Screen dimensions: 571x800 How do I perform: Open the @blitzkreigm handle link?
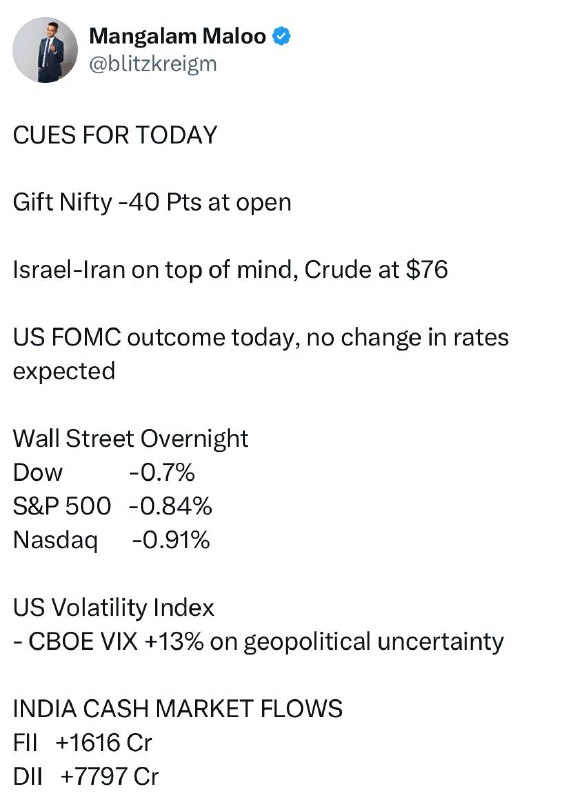click(x=153, y=64)
